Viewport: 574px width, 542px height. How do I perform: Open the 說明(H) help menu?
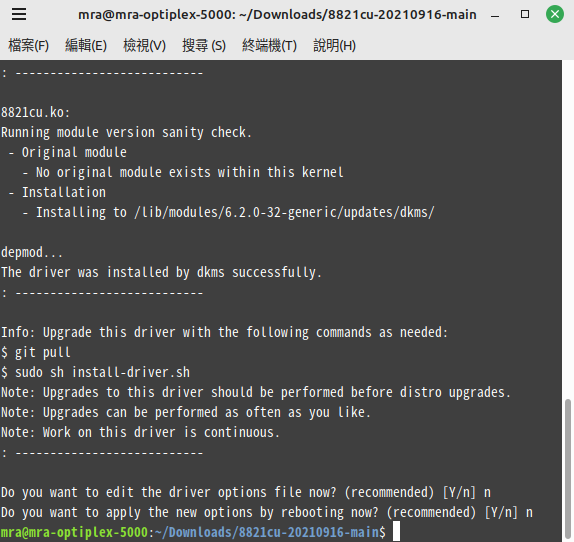[335, 46]
